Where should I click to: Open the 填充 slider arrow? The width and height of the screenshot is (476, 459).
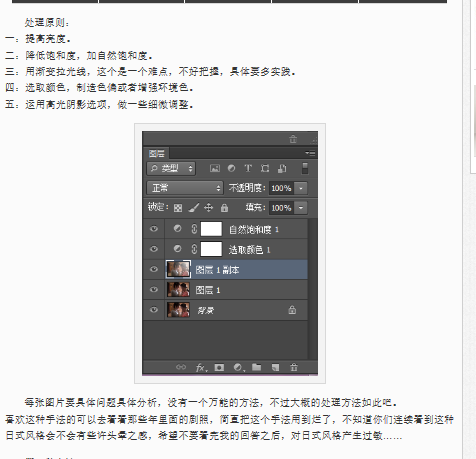[301, 208]
